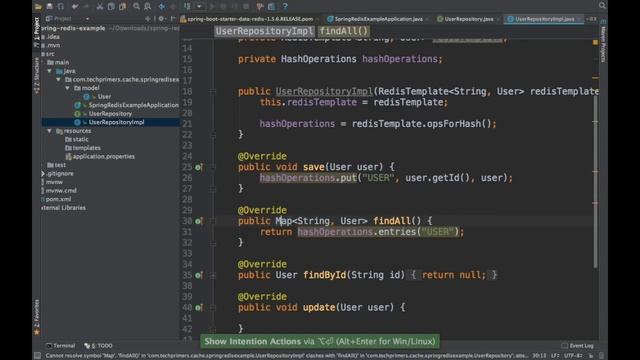Click the Project Structure toolbar icon
Image resolution: width=640 pixels, height=360 pixels.
tap(271, 6)
